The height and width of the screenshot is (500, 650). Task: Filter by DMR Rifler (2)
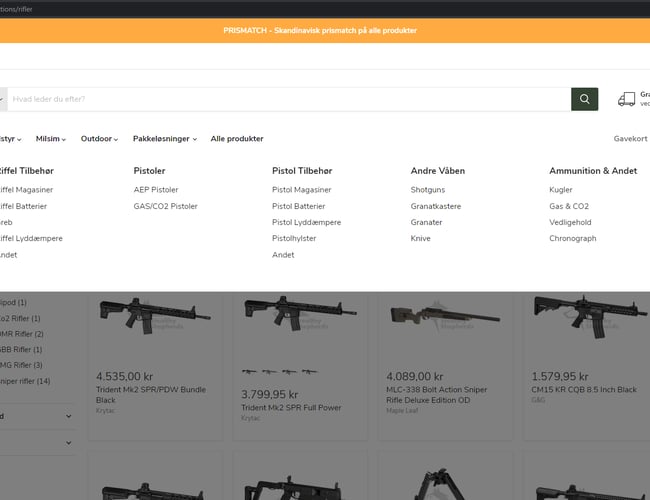tap(22, 334)
